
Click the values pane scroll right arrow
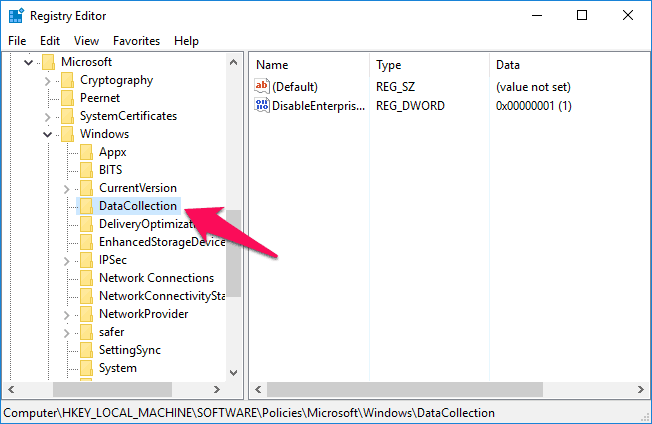click(641, 389)
